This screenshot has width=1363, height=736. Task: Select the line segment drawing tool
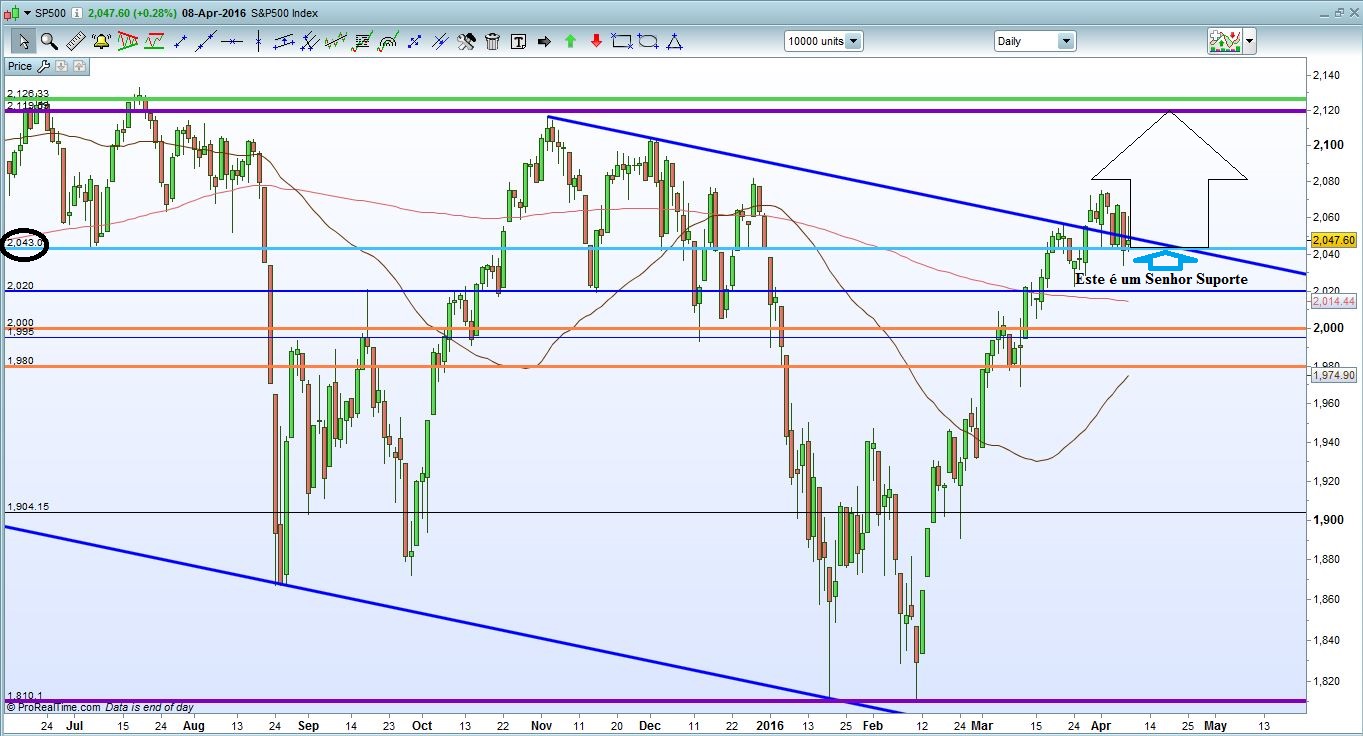pos(180,41)
